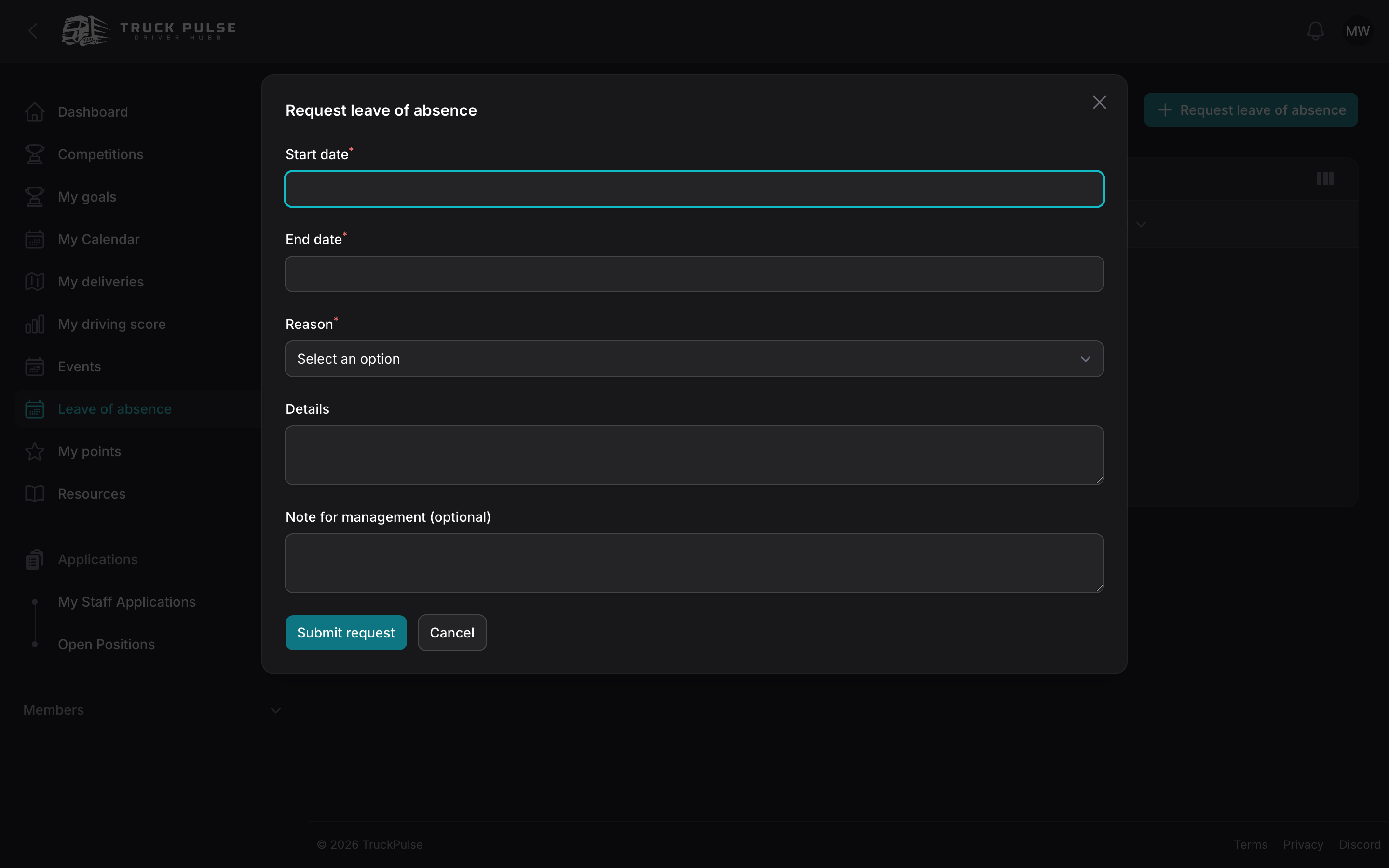Toggle the table columns view icon
The height and width of the screenshot is (868, 1389).
pyautogui.click(x=1325, y=178)
